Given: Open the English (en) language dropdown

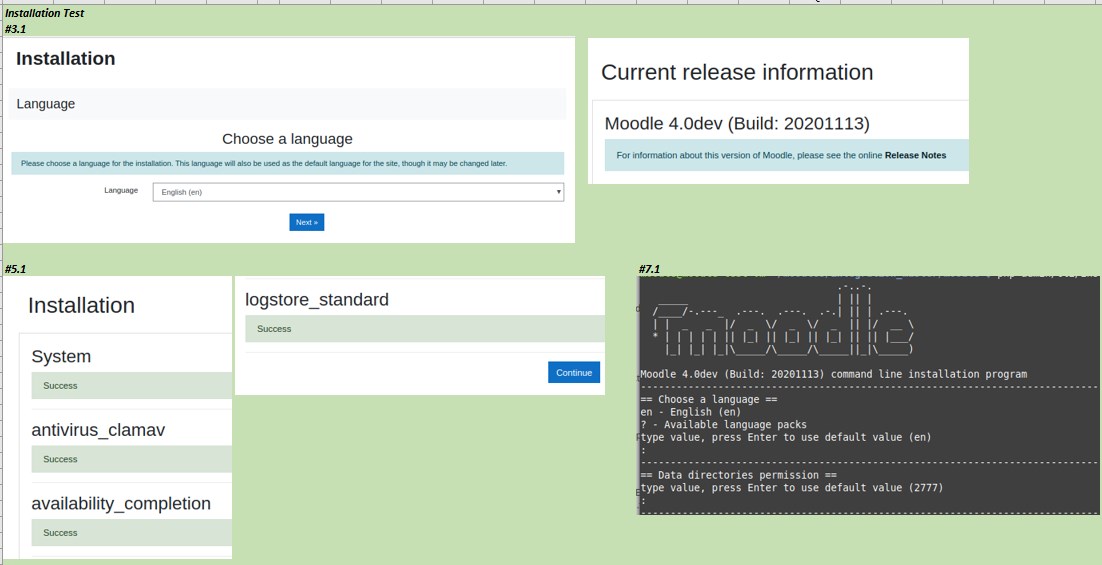Looking at the screenshot, I should coord(358,192).
